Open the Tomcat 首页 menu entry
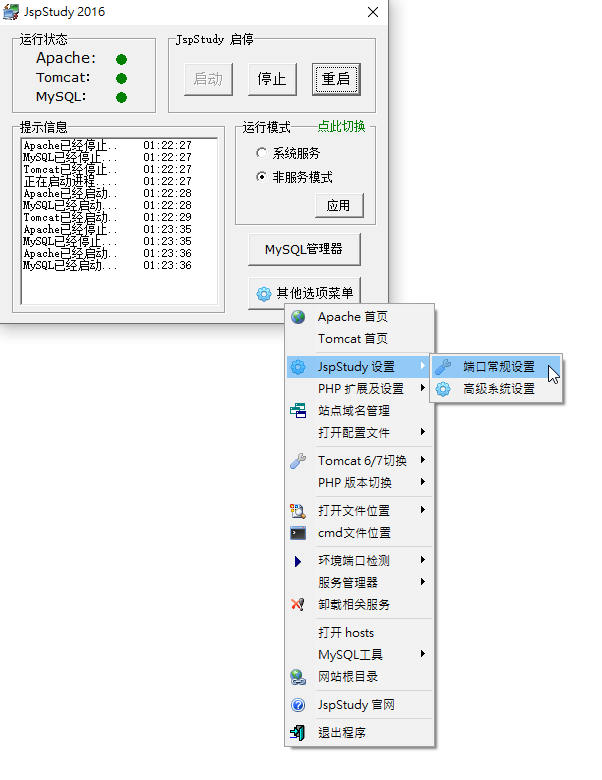 tap(359, 339)
